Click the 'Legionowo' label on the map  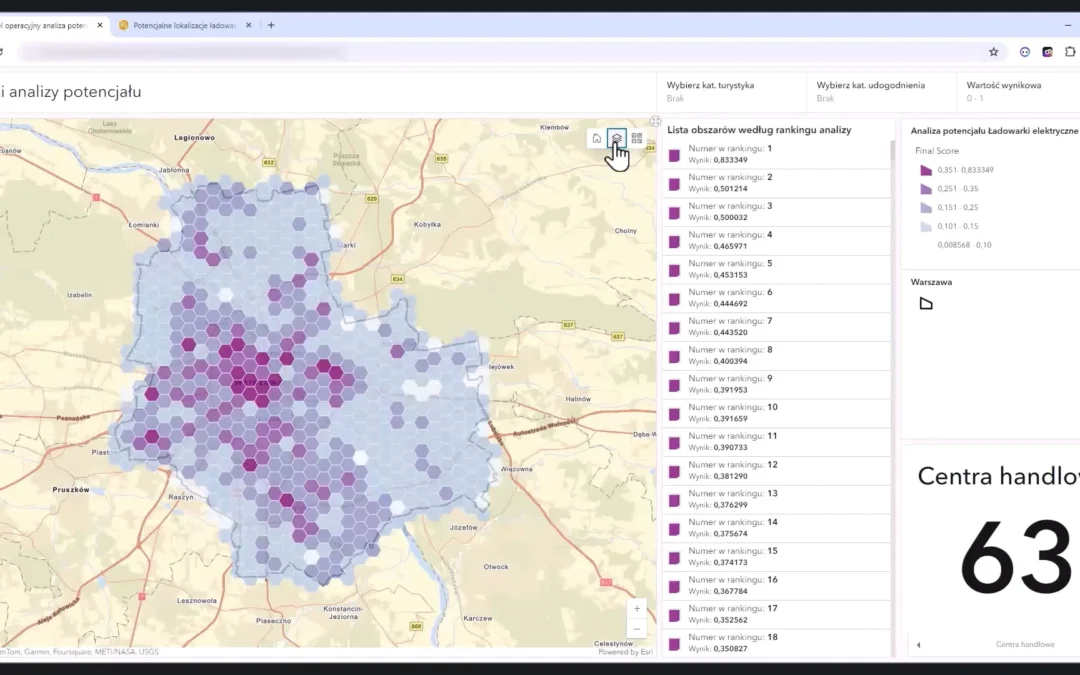tap(194, 138)
